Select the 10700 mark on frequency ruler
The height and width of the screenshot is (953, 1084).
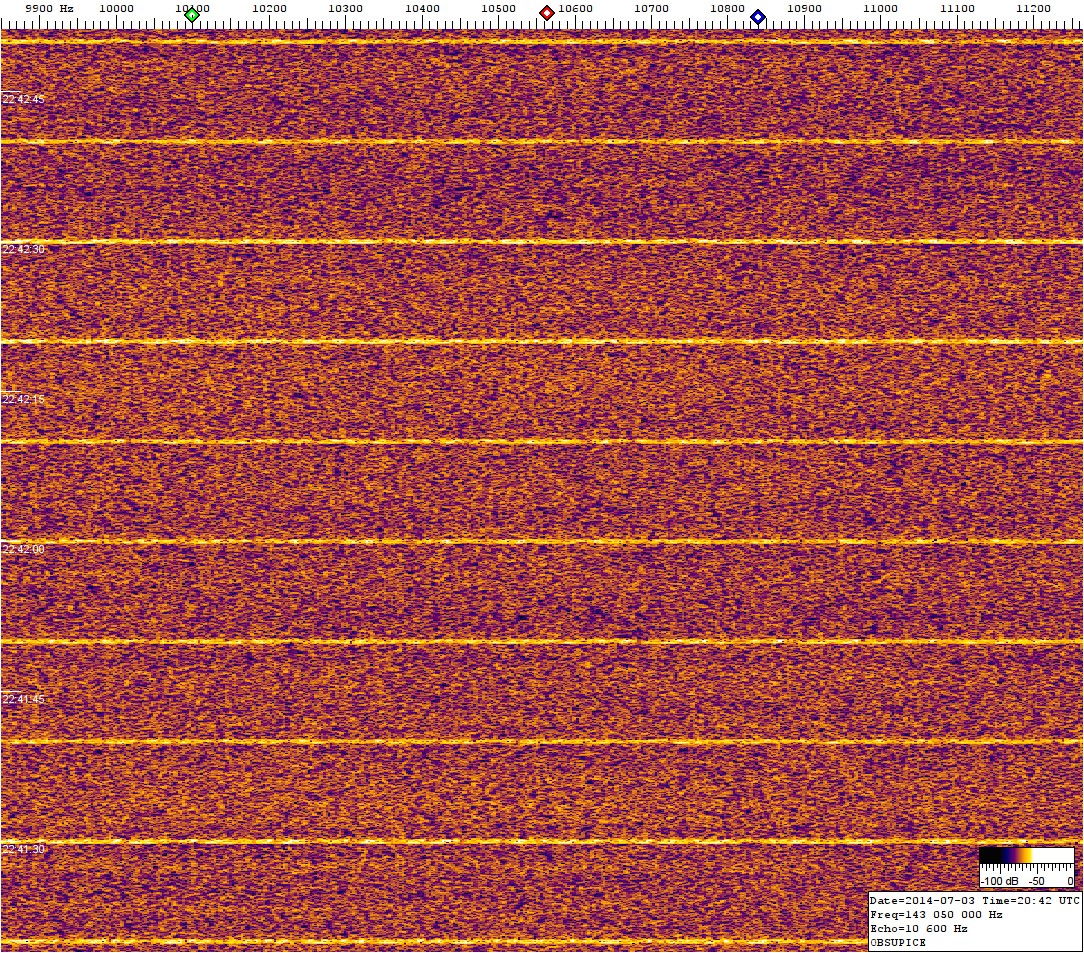click(x=651, y=8)
